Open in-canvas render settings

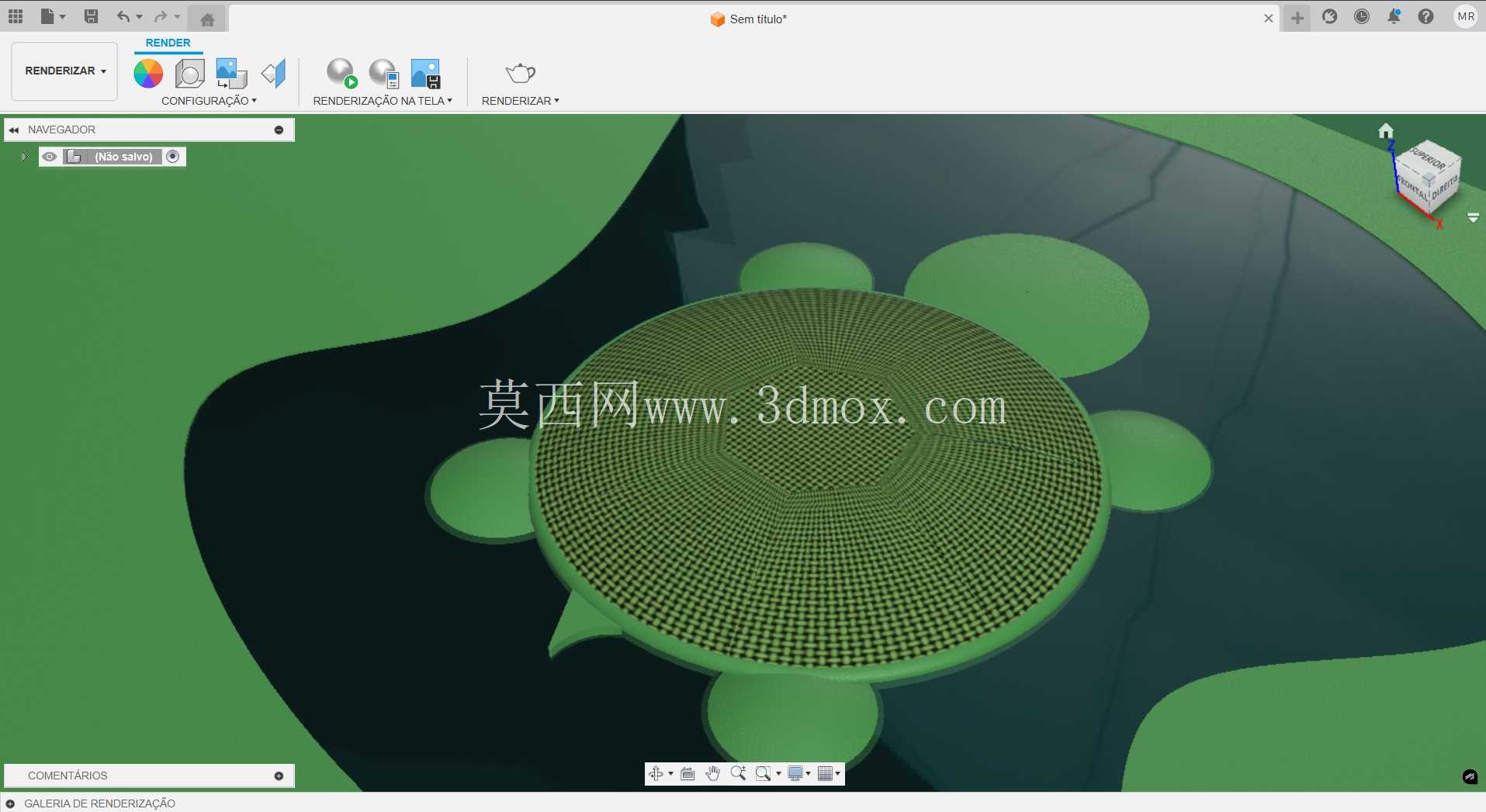[x=383, y=74]
